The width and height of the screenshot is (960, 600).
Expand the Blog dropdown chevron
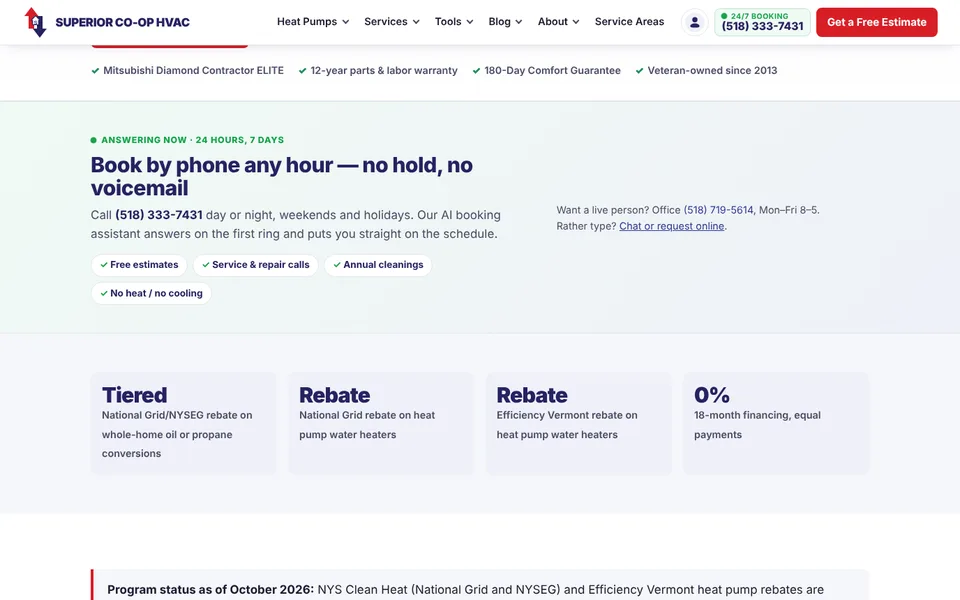pos(519,22)
